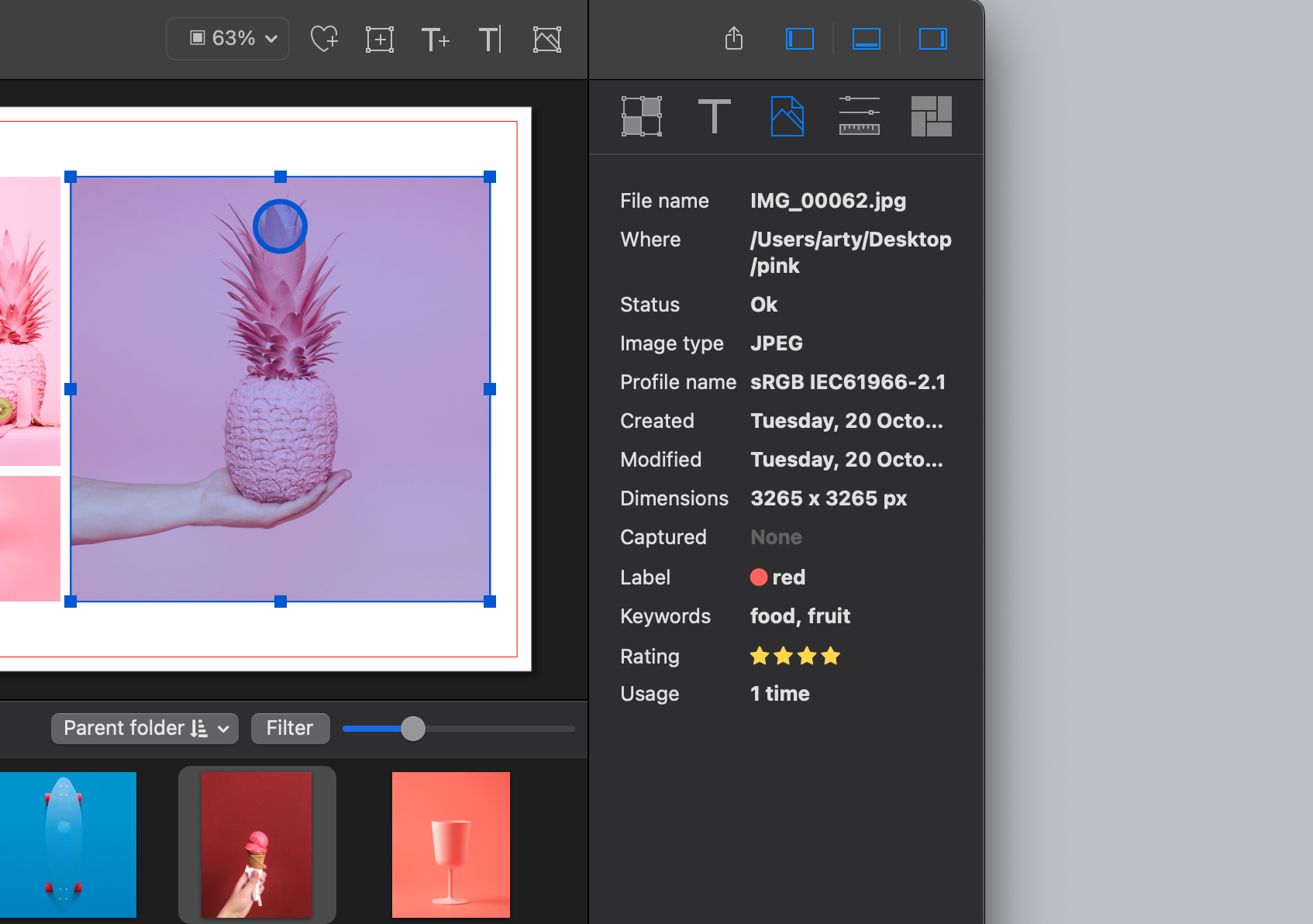Toggle the right inspector panel
1313x924 pixels.
point(933,39)
